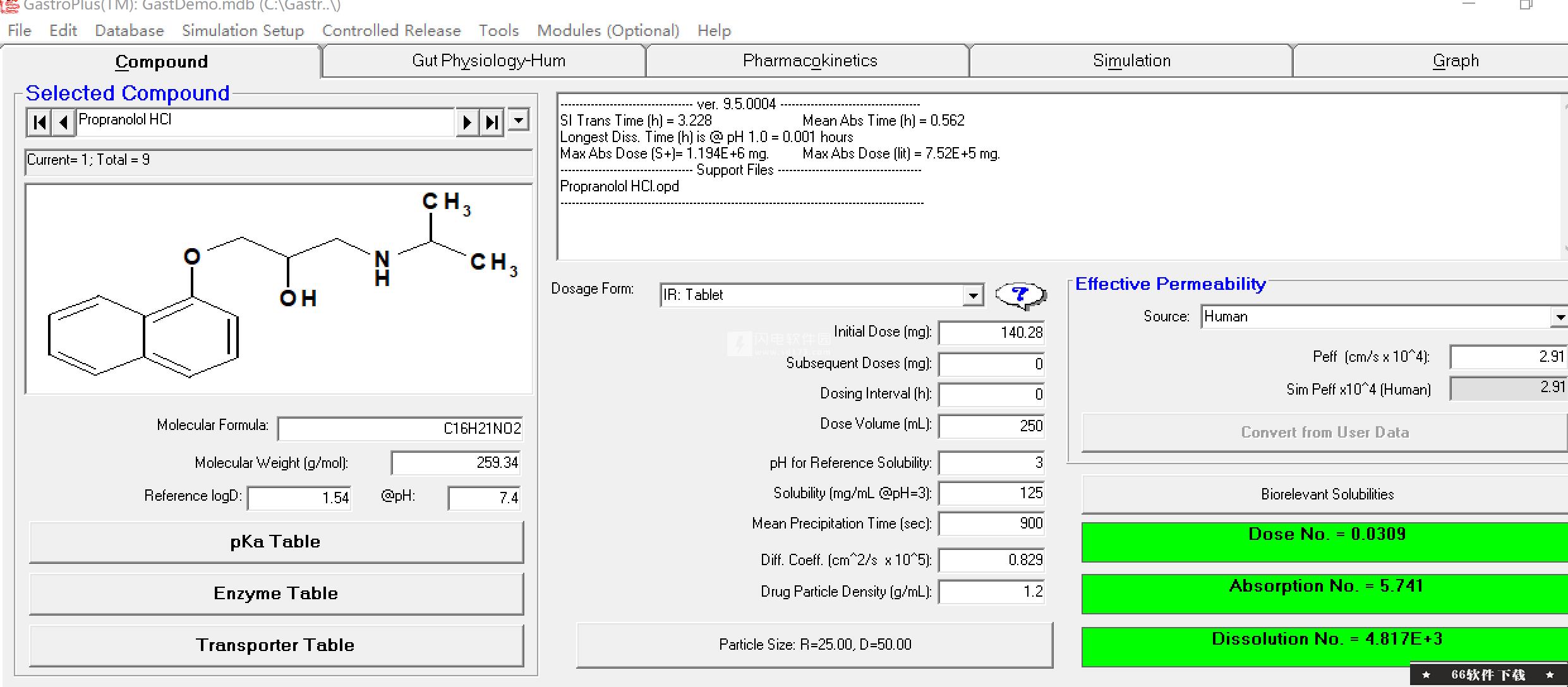The height and width of the screenshot is (687, 1568).
Task: Click the Solubility mg/mL field
Action: pyautogui.click(x=992, y=493)
